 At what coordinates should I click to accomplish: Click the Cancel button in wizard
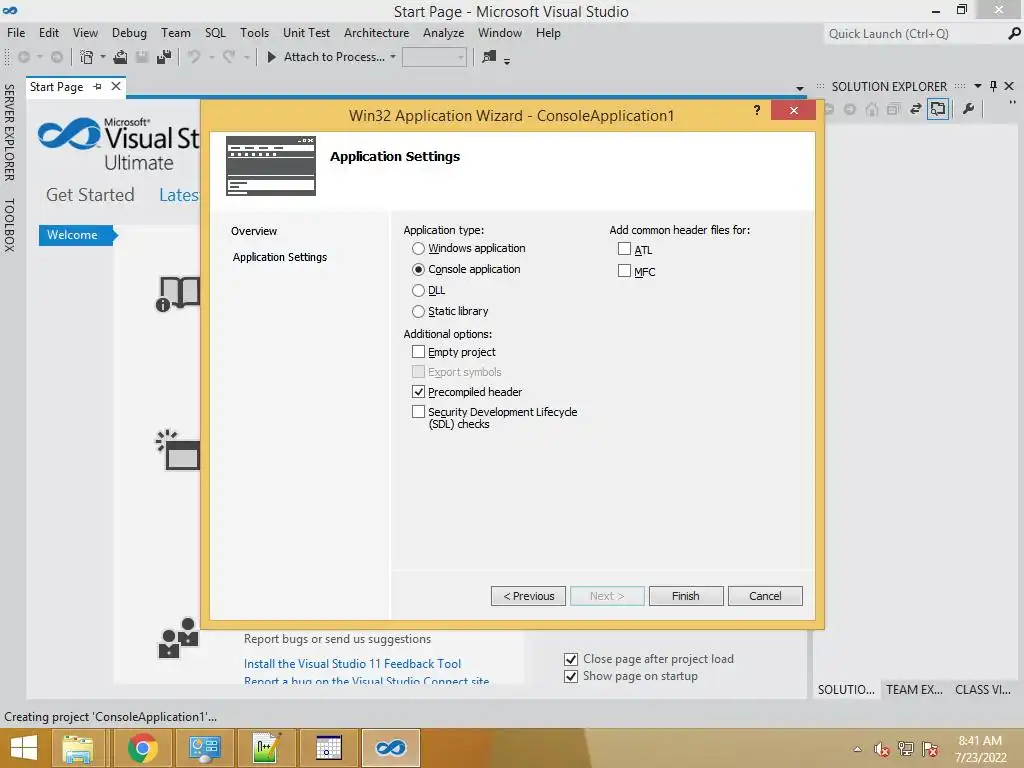click(x=765, y=596)
